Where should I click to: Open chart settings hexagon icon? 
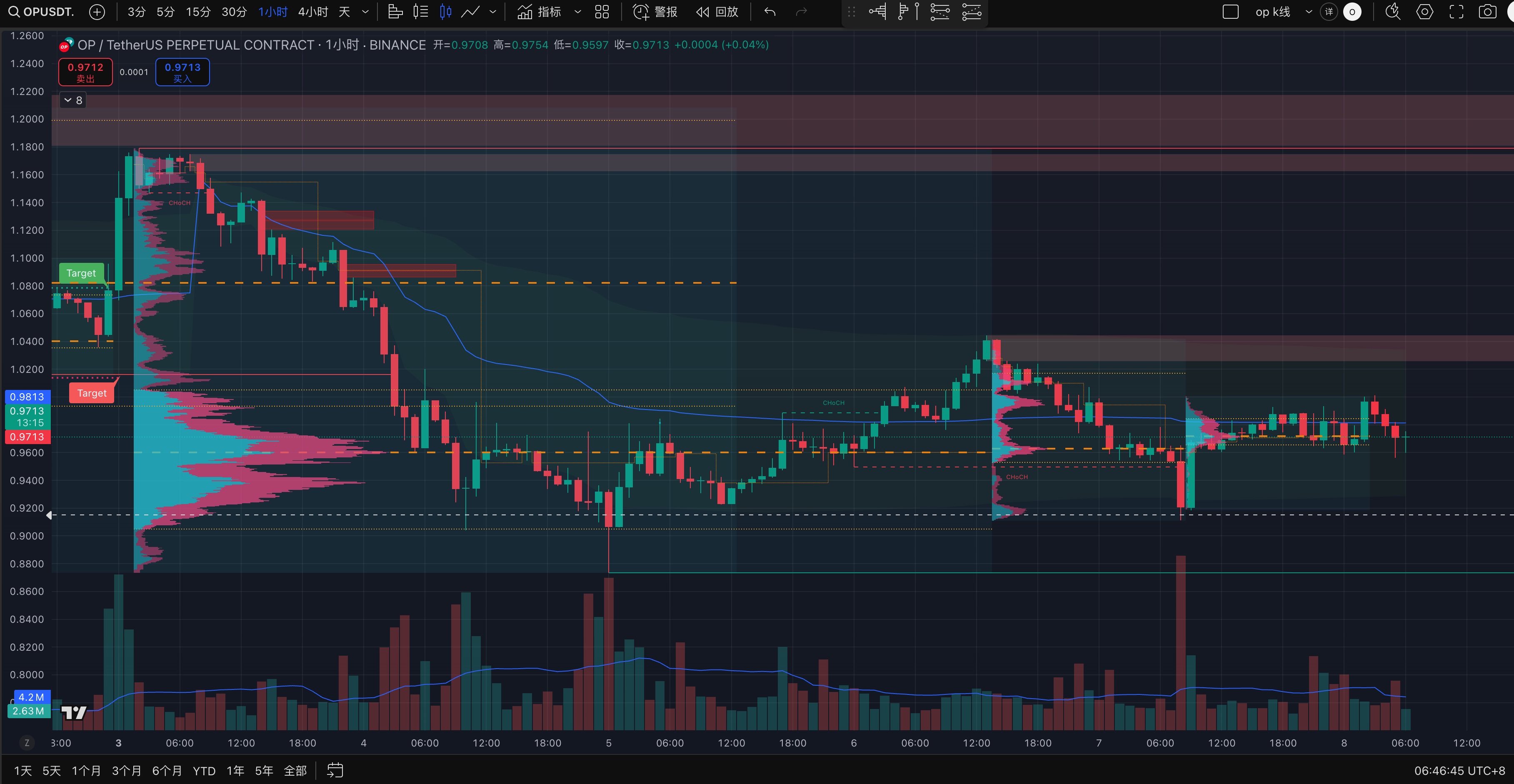[x=1425, y=12]
